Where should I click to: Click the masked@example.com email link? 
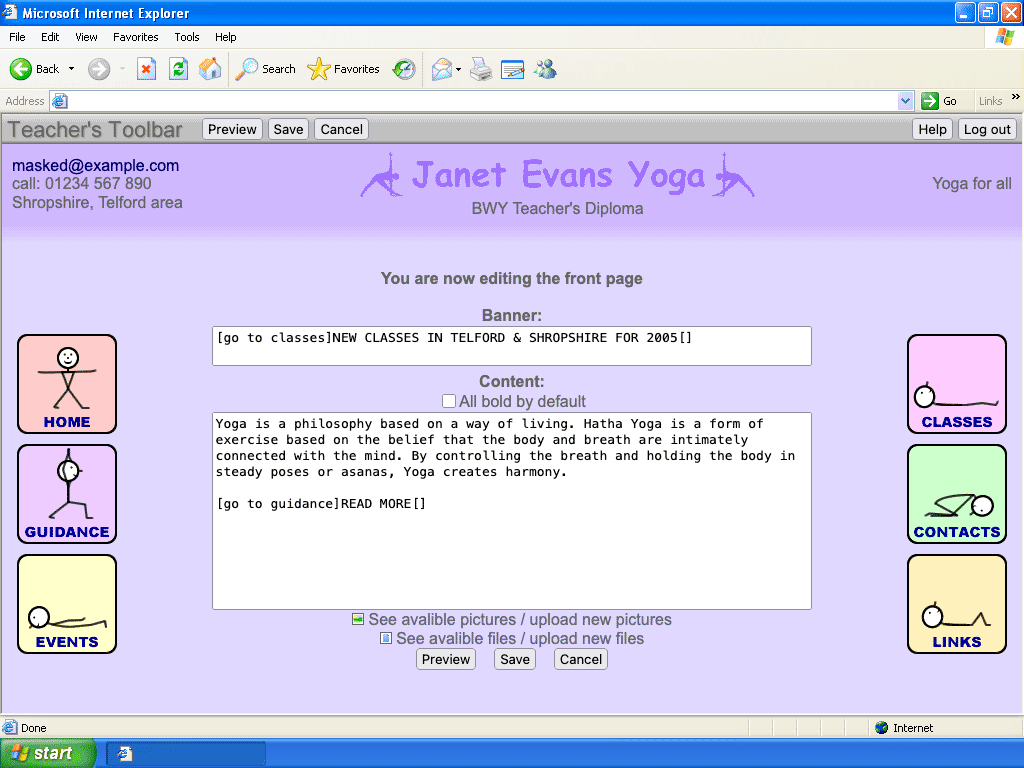click(x=95, y=165)
